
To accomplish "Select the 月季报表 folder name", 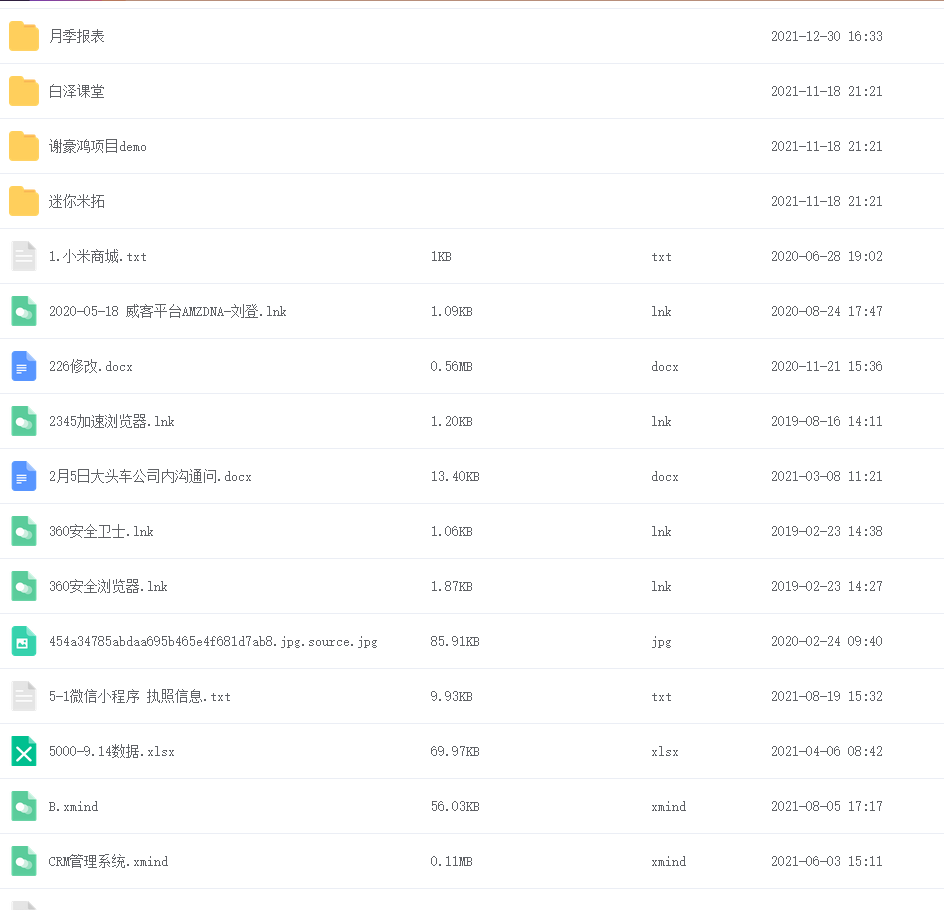I will coord(76,36).
